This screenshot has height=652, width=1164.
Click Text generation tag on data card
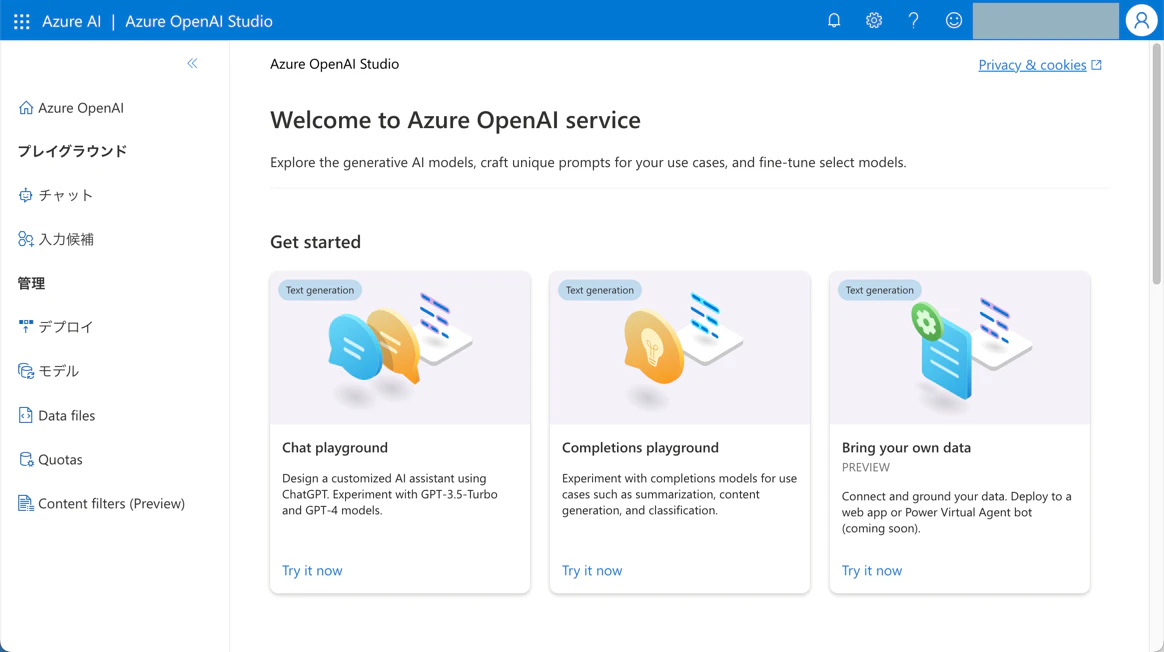click(880, 290)
